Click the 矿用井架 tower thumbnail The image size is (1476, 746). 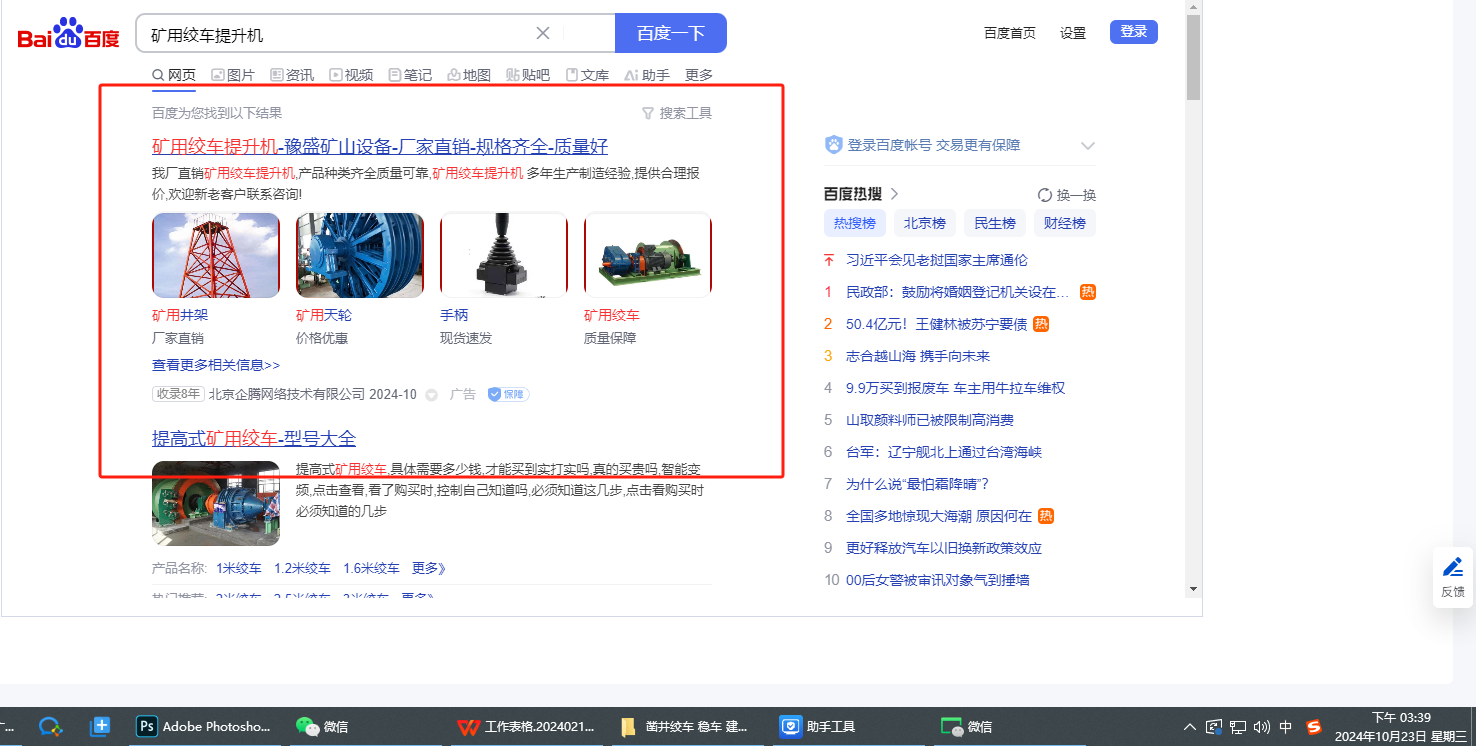point(216,255)
